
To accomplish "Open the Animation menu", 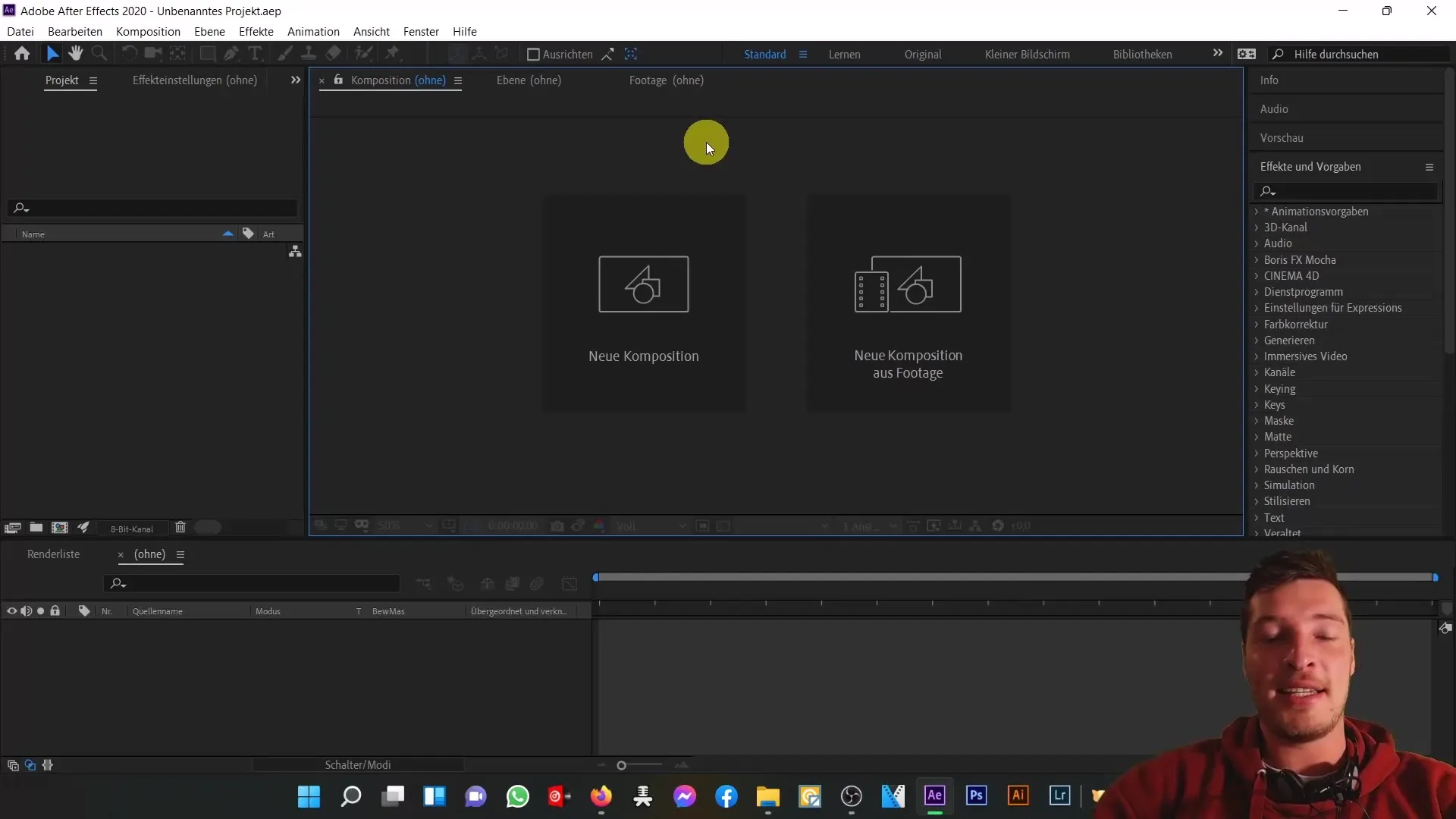I will click(x=313, y=31).
